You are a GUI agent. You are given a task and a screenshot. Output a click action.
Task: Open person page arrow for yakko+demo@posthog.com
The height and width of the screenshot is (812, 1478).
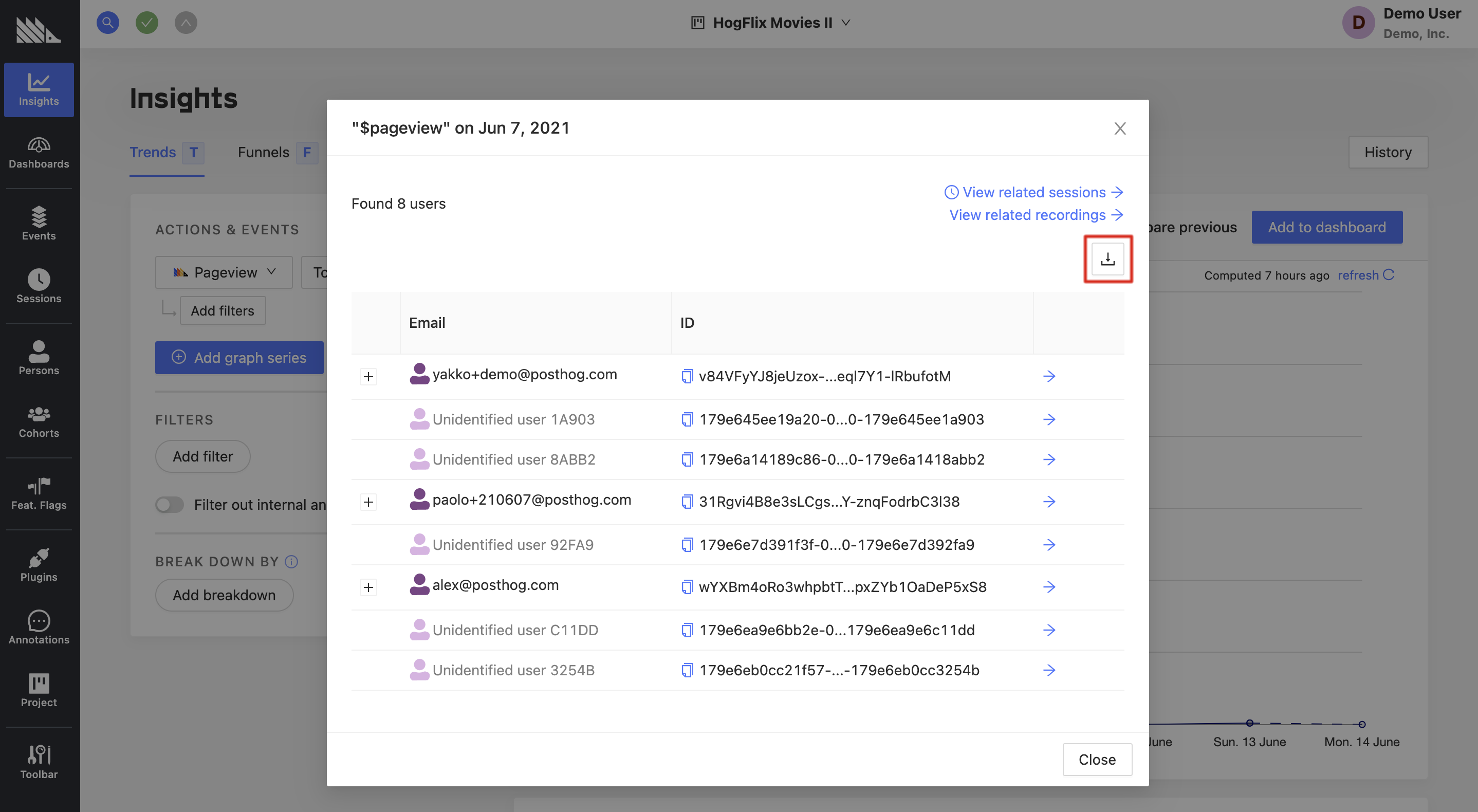1049,376
